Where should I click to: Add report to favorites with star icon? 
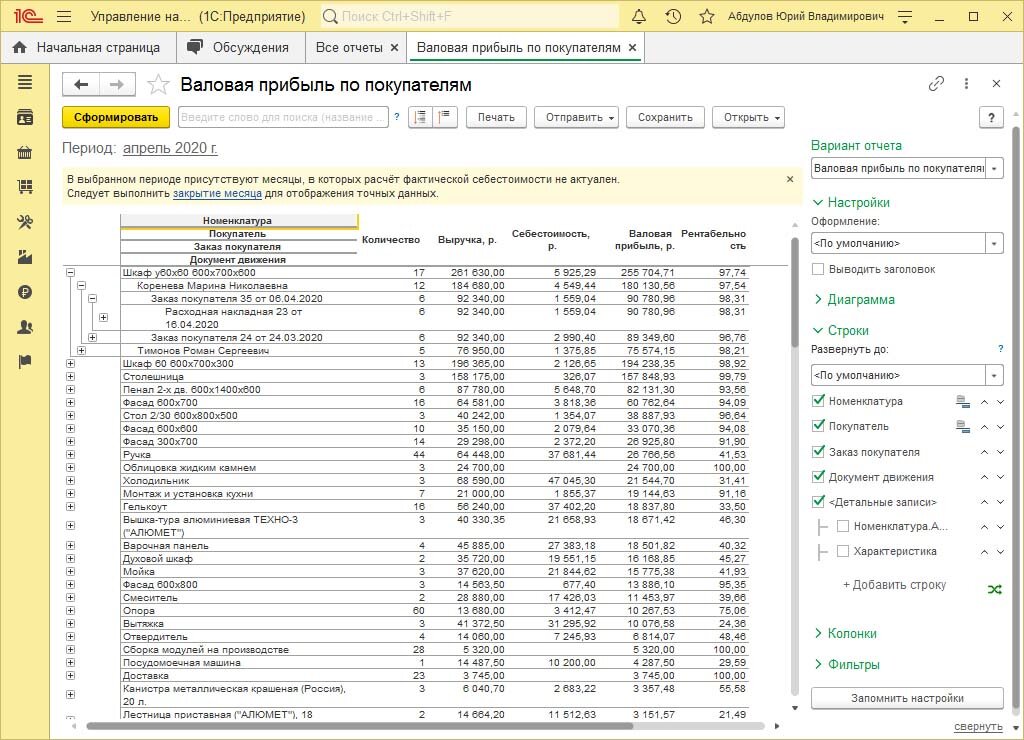click(x=158, y=85)
